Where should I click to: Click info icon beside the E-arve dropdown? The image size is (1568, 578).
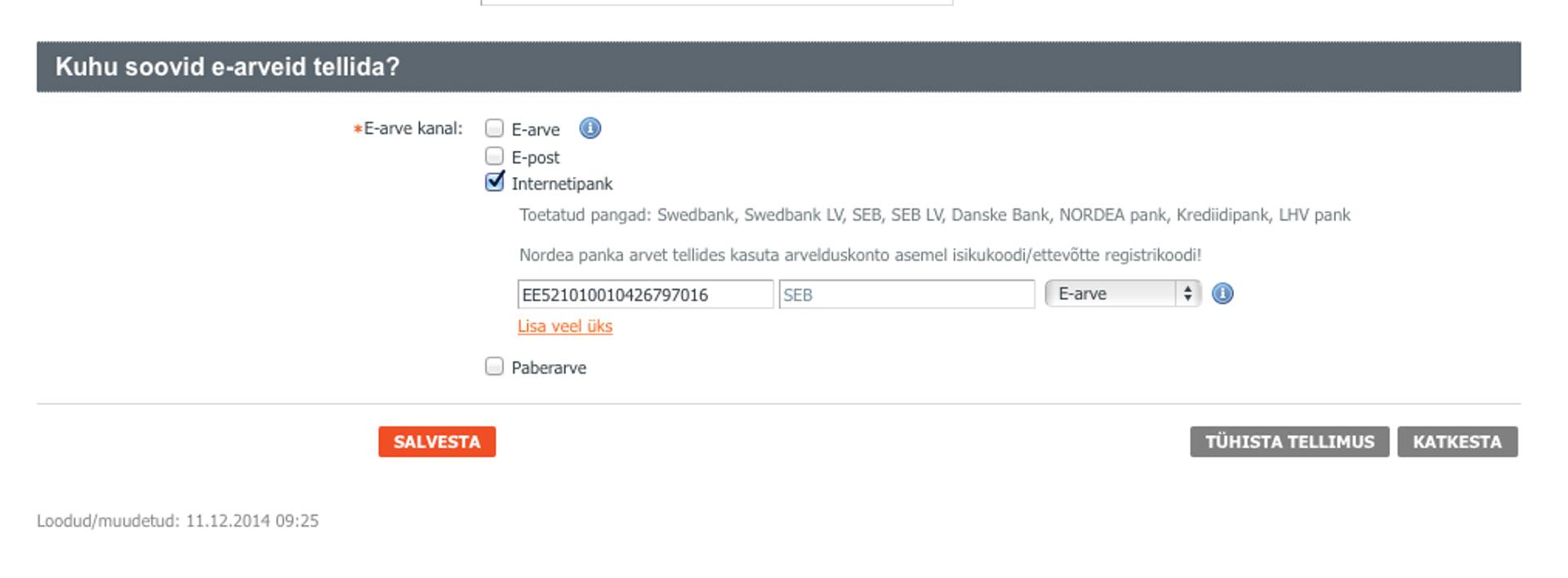click(1222, 294)
